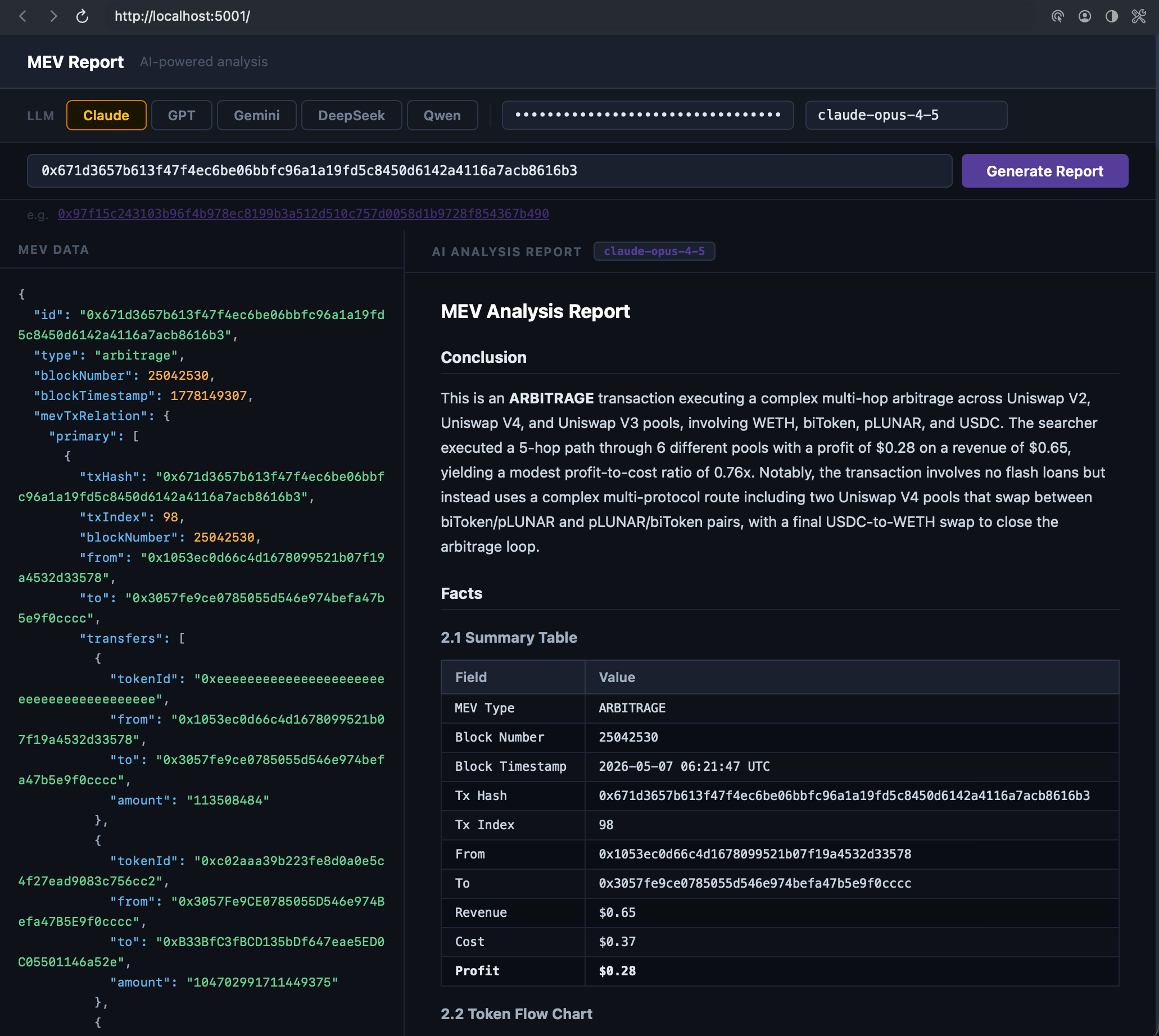Click the amount "113508484" in JSON
The width and height of the screenshot is (1159, 1036).
click(228, 801)
